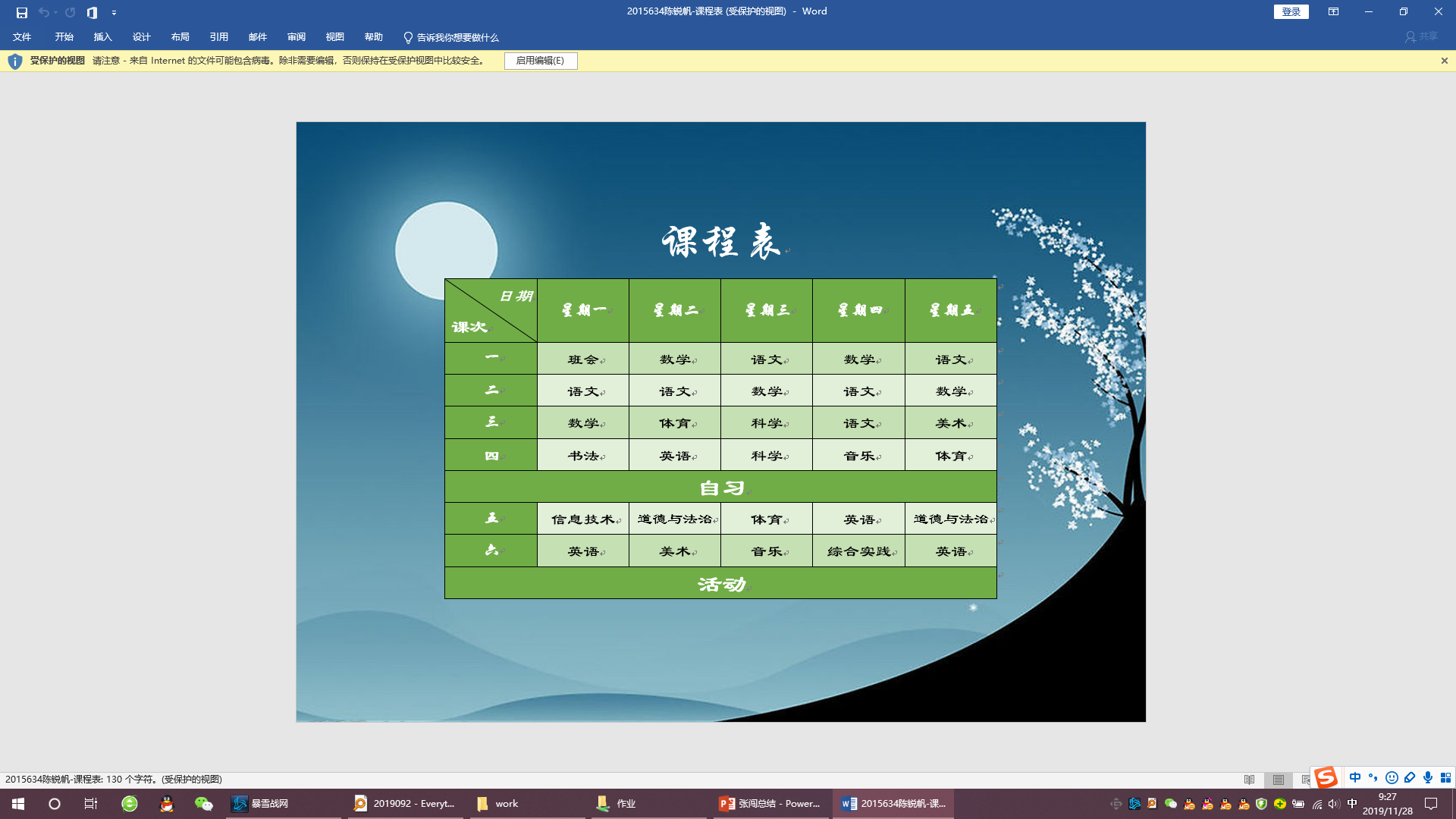Viewport: 1456px width, 819px height.
Task: Click the 受保护的视图 label in message bar
Action: pyautogui.click(x=58, y=61)
